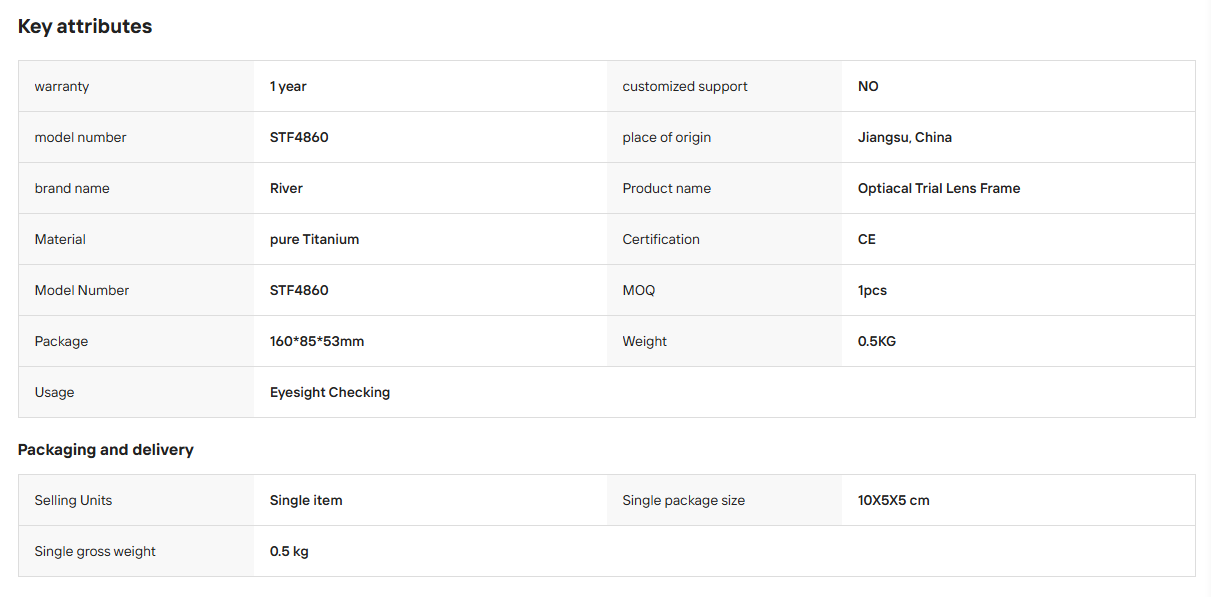Click the Selling Units label cell

point(136,500)
